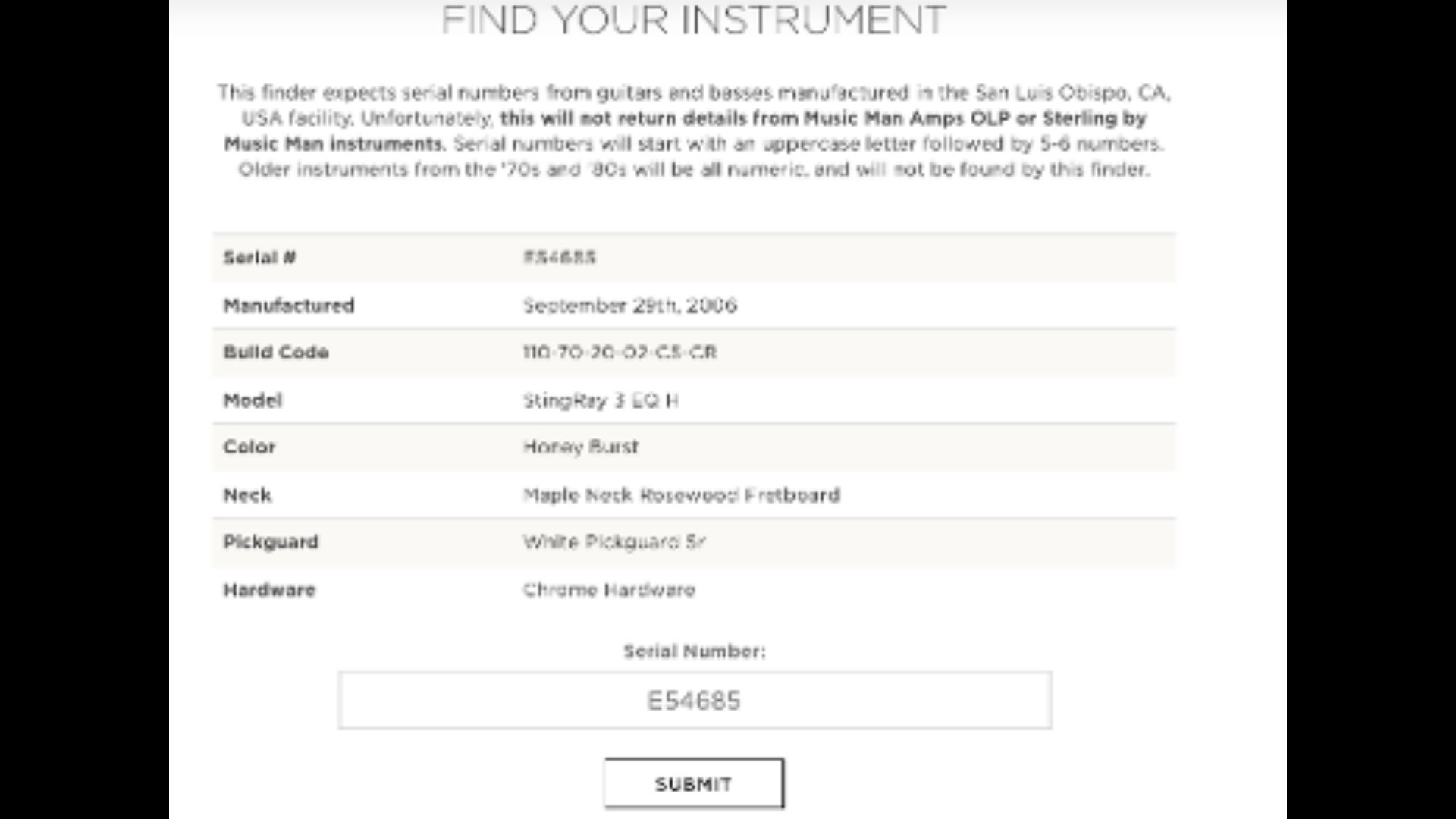Click the Manufactured date September 29th, 2006
The width and height of the screenshot is (1456, 819).
tap(630, 306)
